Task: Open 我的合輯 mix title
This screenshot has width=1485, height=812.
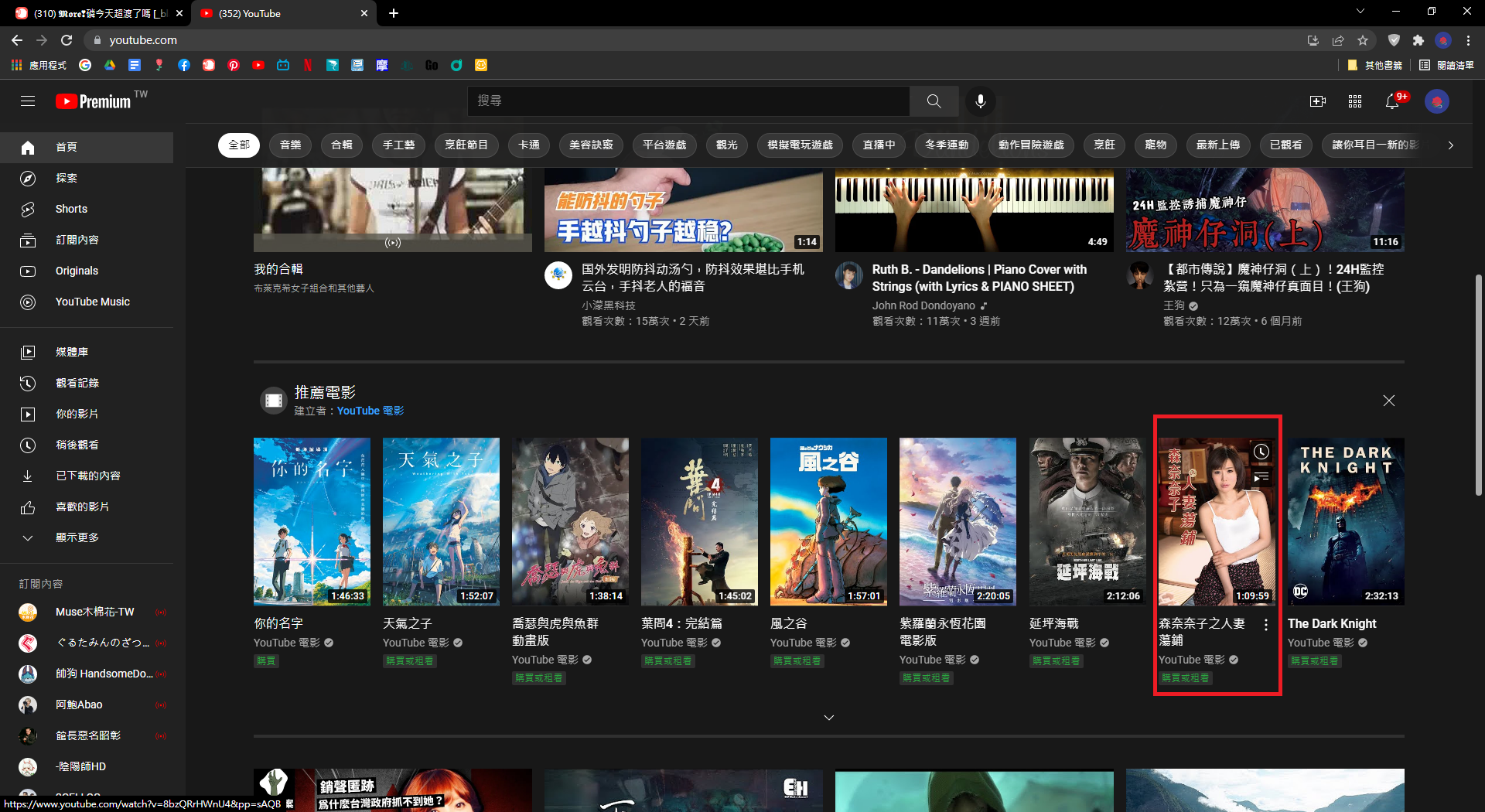Action: click(278, 269)
